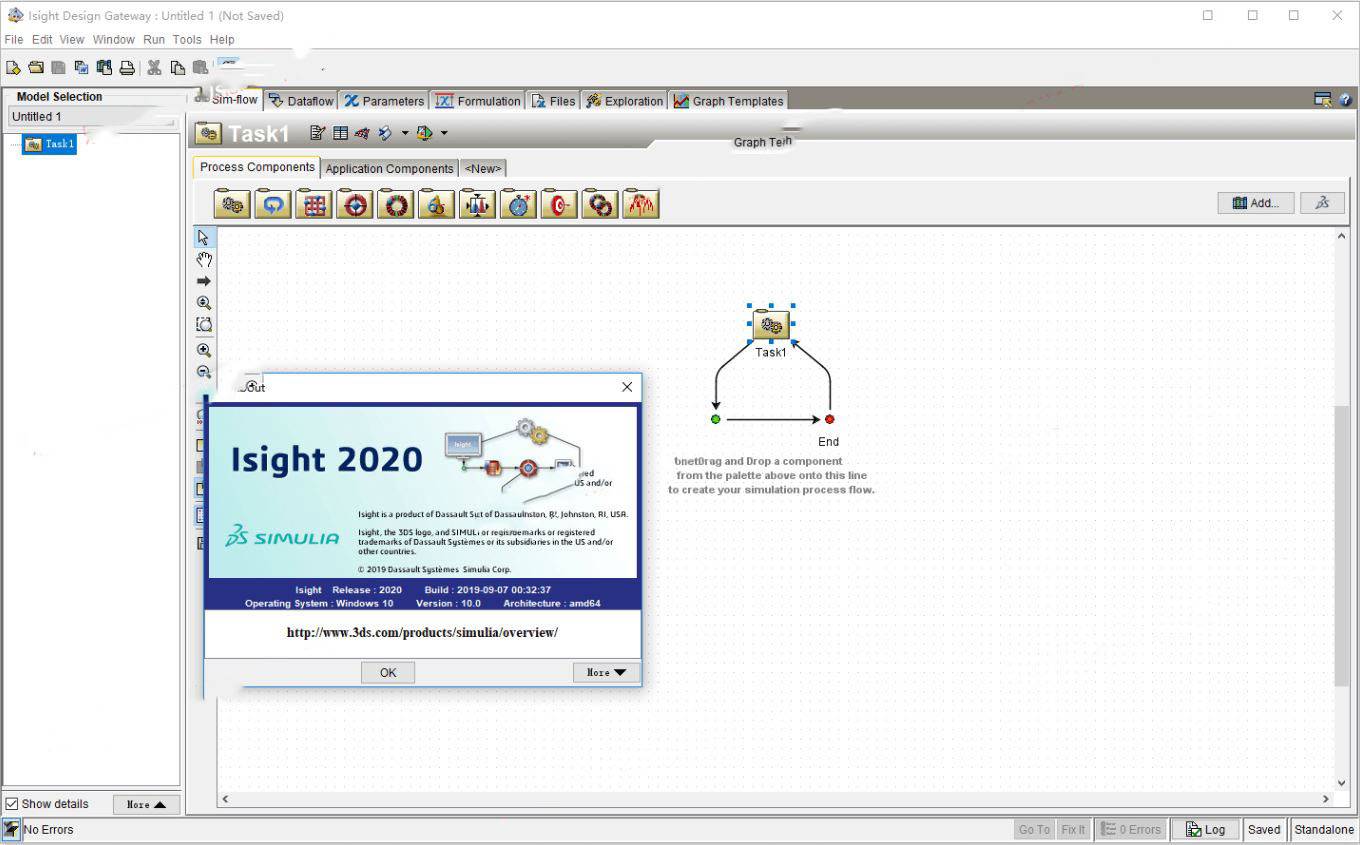
Task: Click OK in the About dialog
Action: [x=388, y=672]
